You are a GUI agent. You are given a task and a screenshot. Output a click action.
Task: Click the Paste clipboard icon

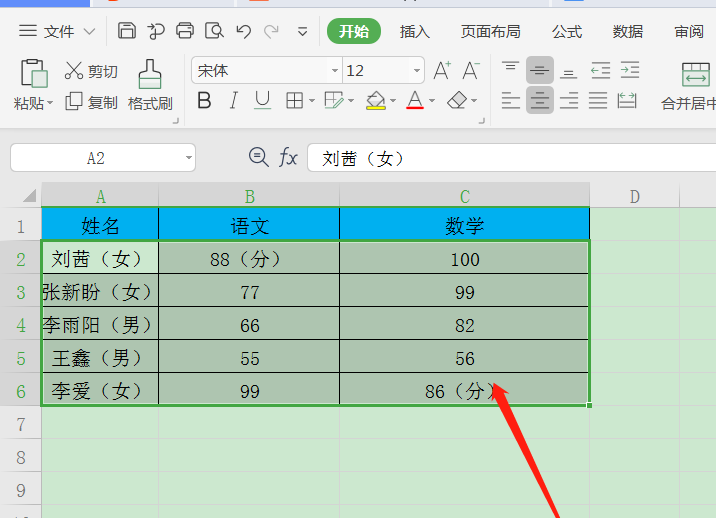[x=34, y=73]
